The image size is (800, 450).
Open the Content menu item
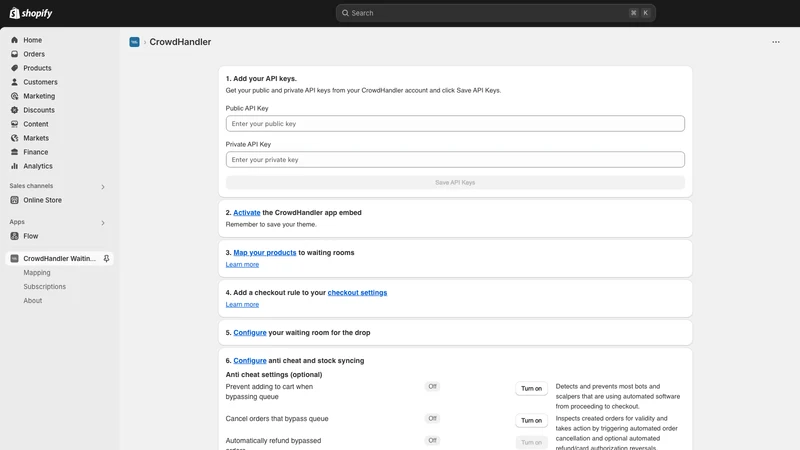point(36,124)
